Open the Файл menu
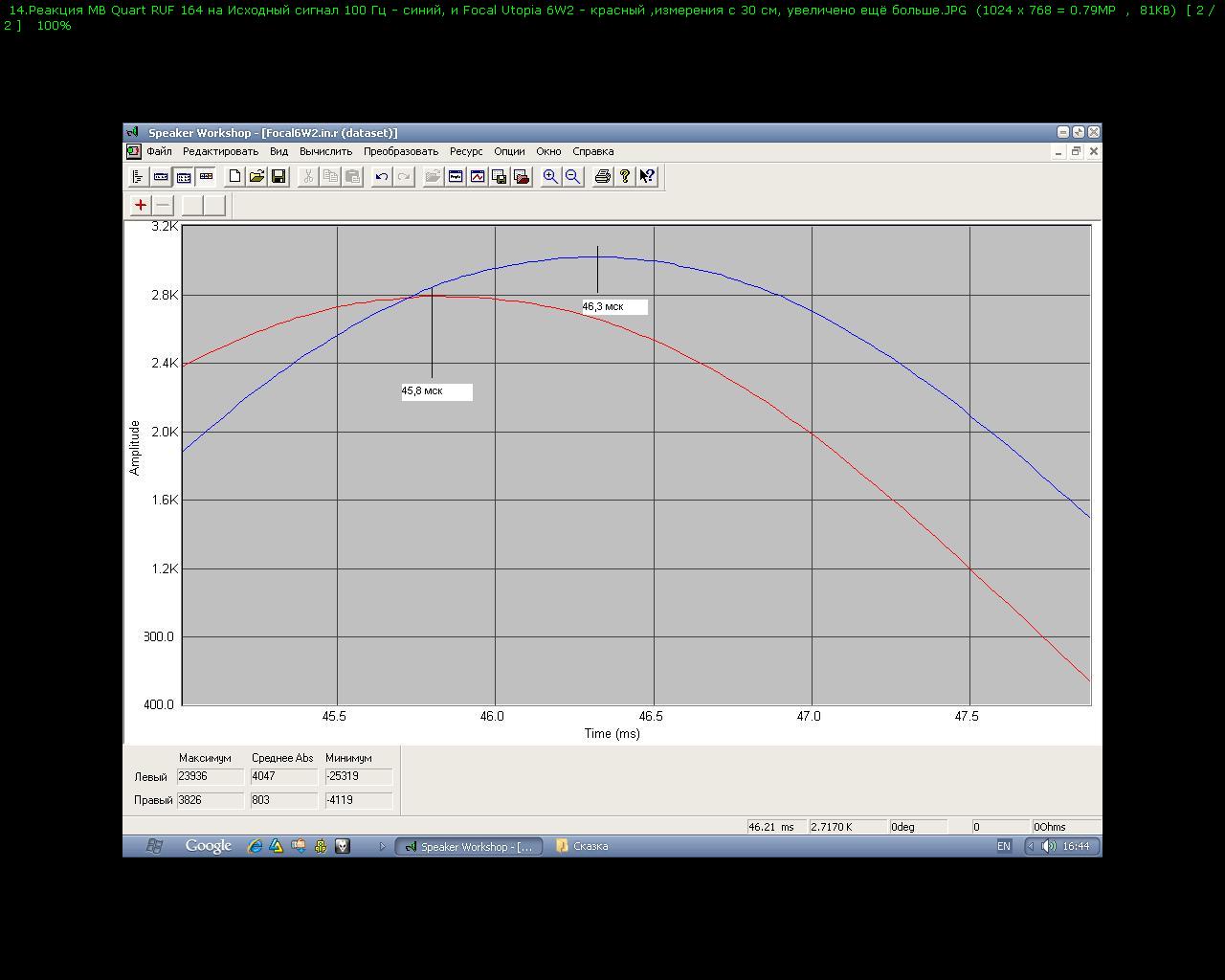This screenshot has width=1225, height=980. [159, 151]
